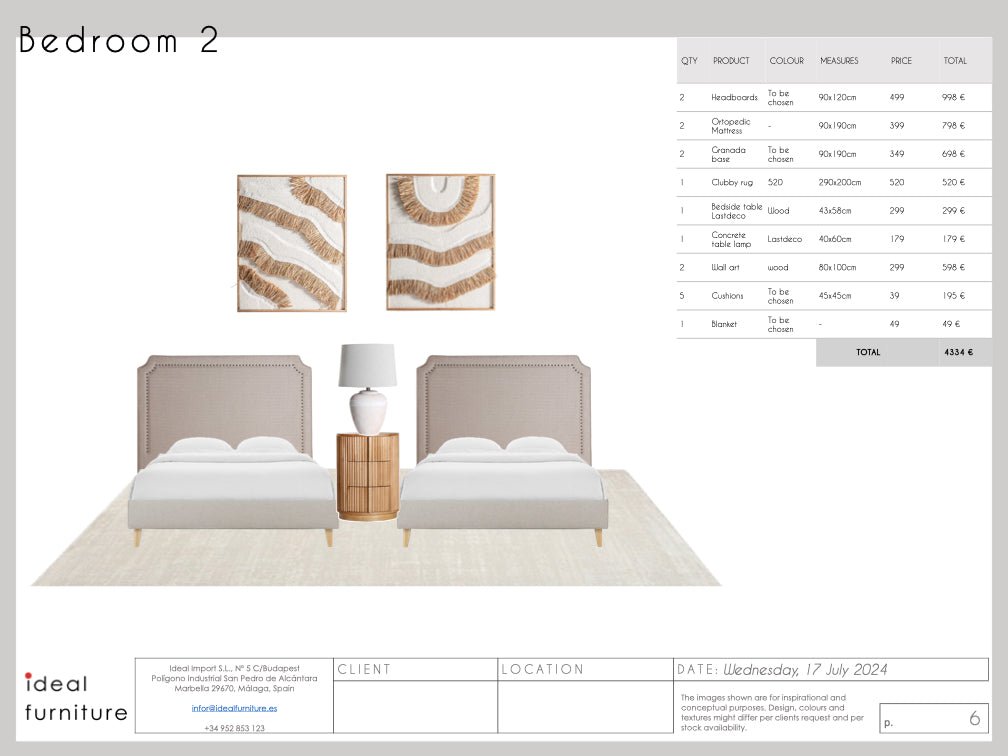The width and height of the screenshot is (1008, 756).
Task: Select the Bedroom 2 page title
Action: (x=118, y=42)
